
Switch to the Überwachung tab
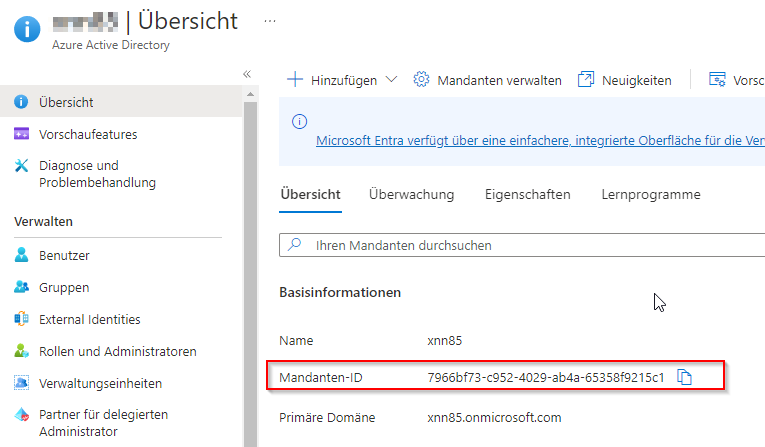point(411,195)
